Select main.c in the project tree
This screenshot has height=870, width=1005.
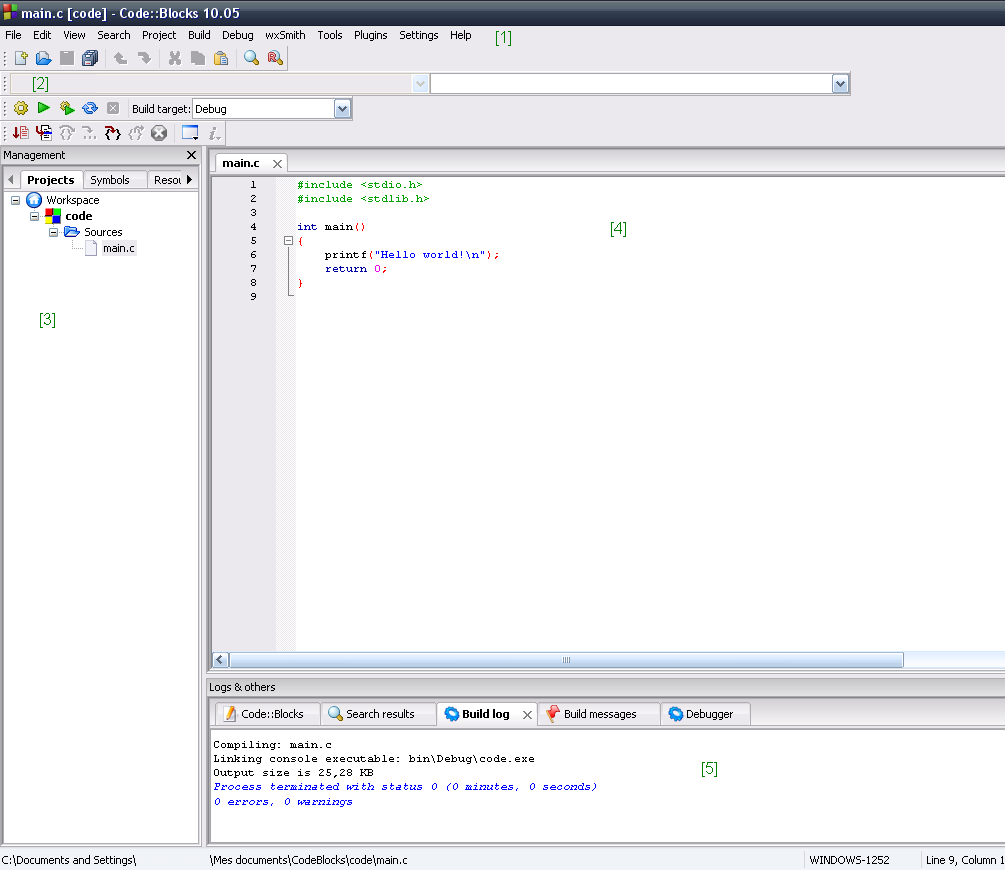(119, 248)
